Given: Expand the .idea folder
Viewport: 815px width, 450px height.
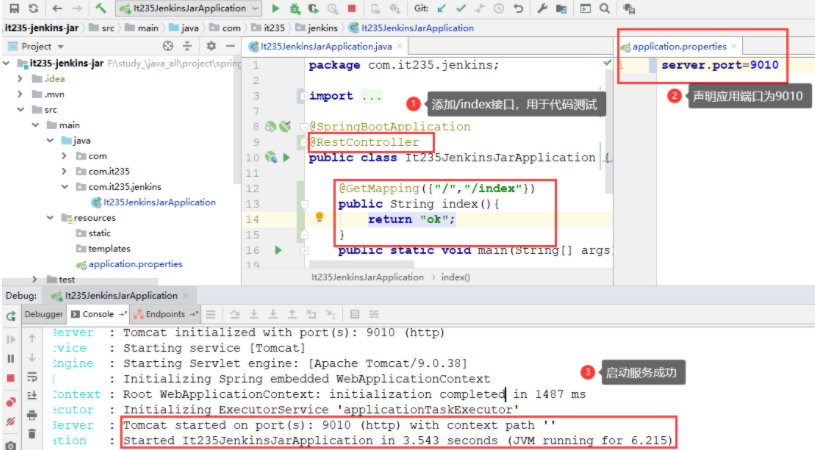Looking at the screenshot, I should [20, 79].
